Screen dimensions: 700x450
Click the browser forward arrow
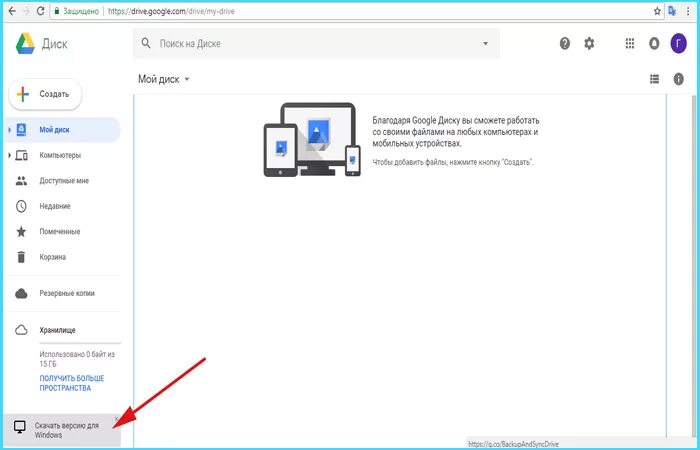[x=26, y=11]
